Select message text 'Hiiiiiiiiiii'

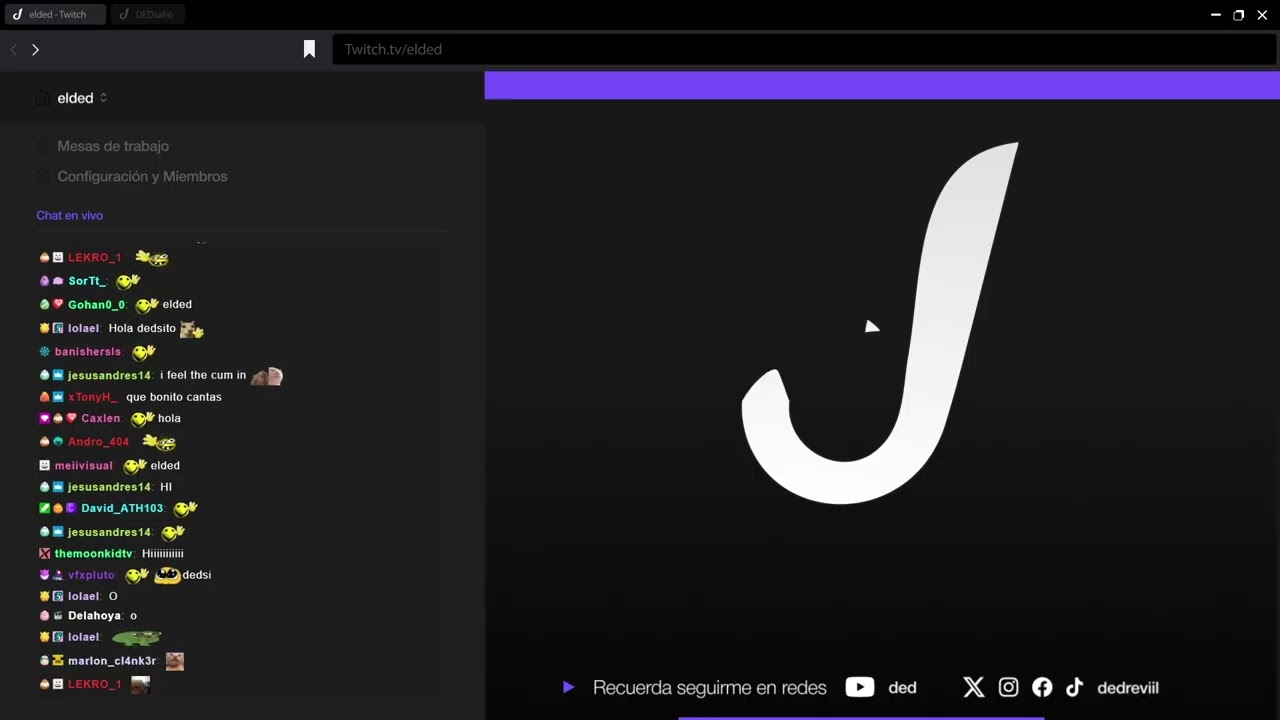coord(163,554)
